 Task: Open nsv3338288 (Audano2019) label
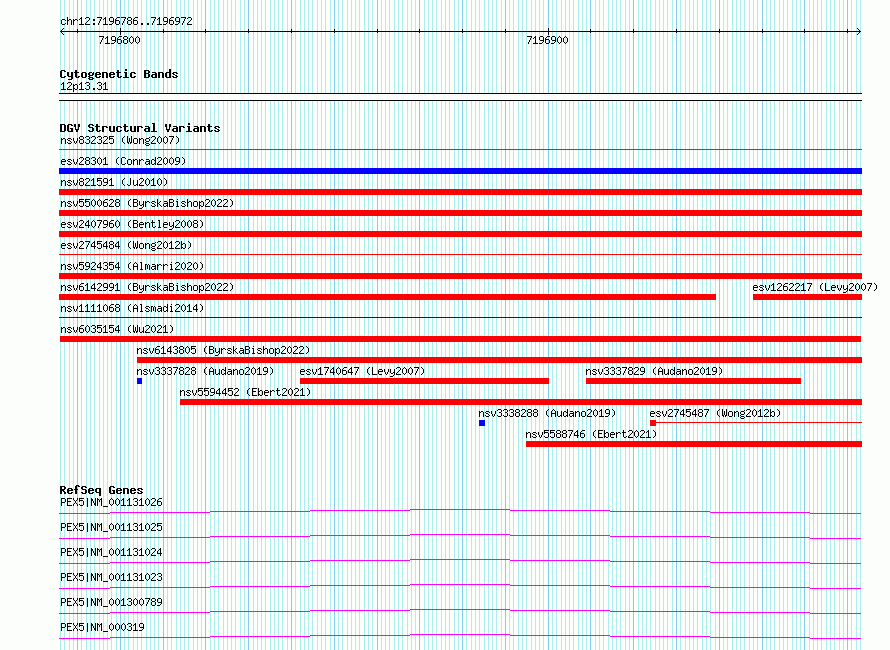pyautogui.click(x=547, y=413)
